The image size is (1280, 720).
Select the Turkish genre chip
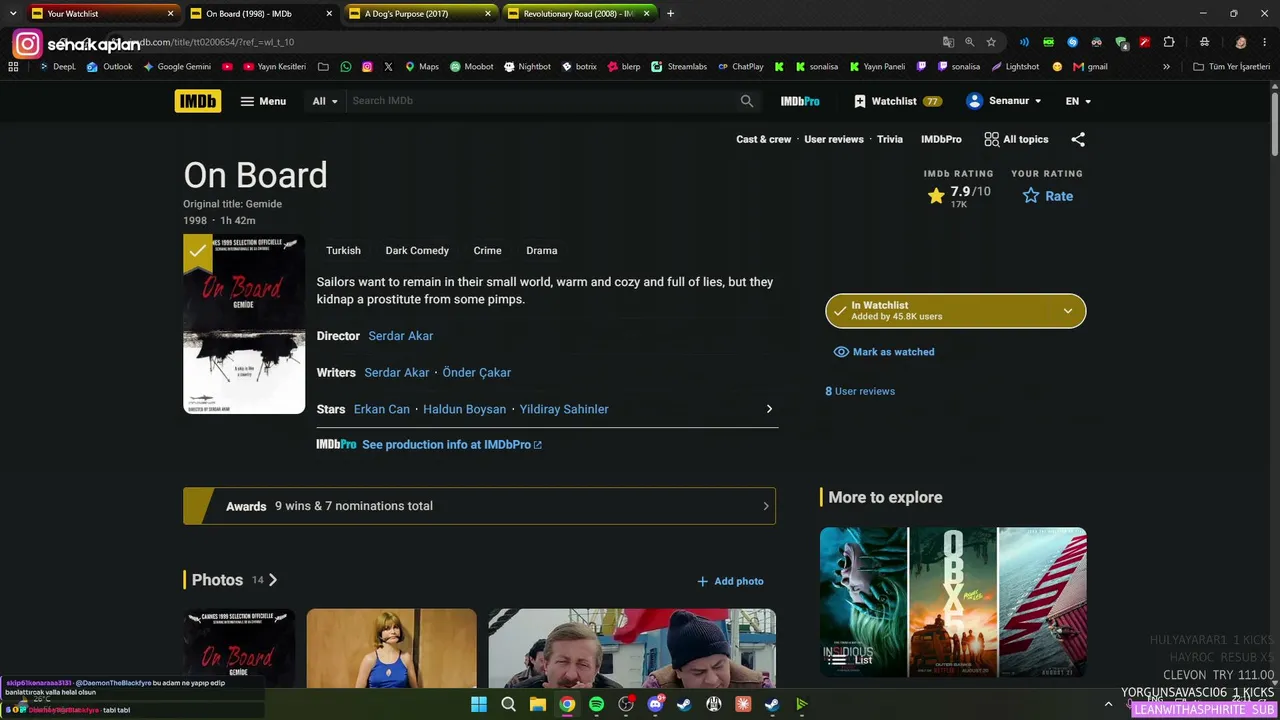(x=343, y=251)
